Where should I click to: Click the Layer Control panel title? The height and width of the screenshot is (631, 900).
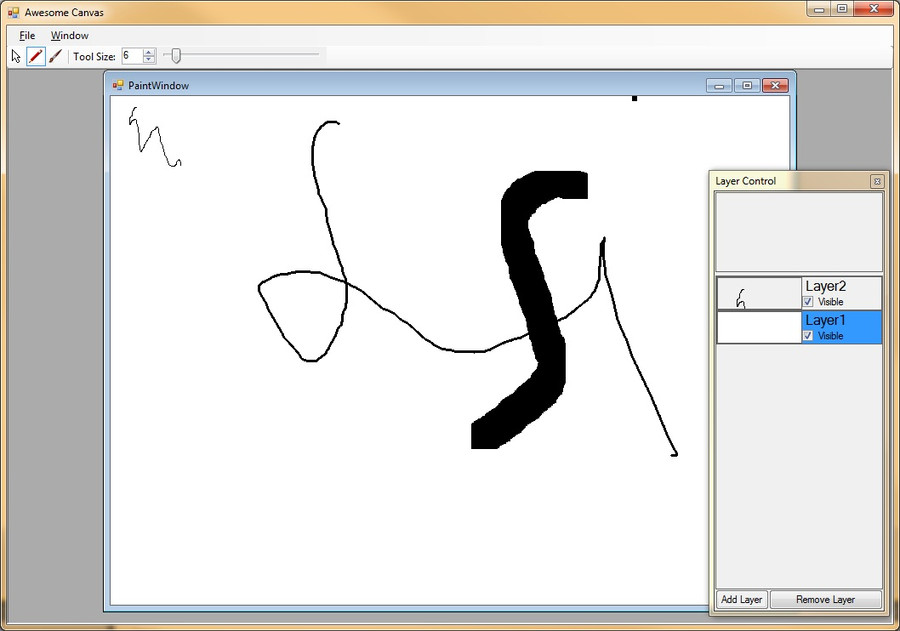[745, 181]
